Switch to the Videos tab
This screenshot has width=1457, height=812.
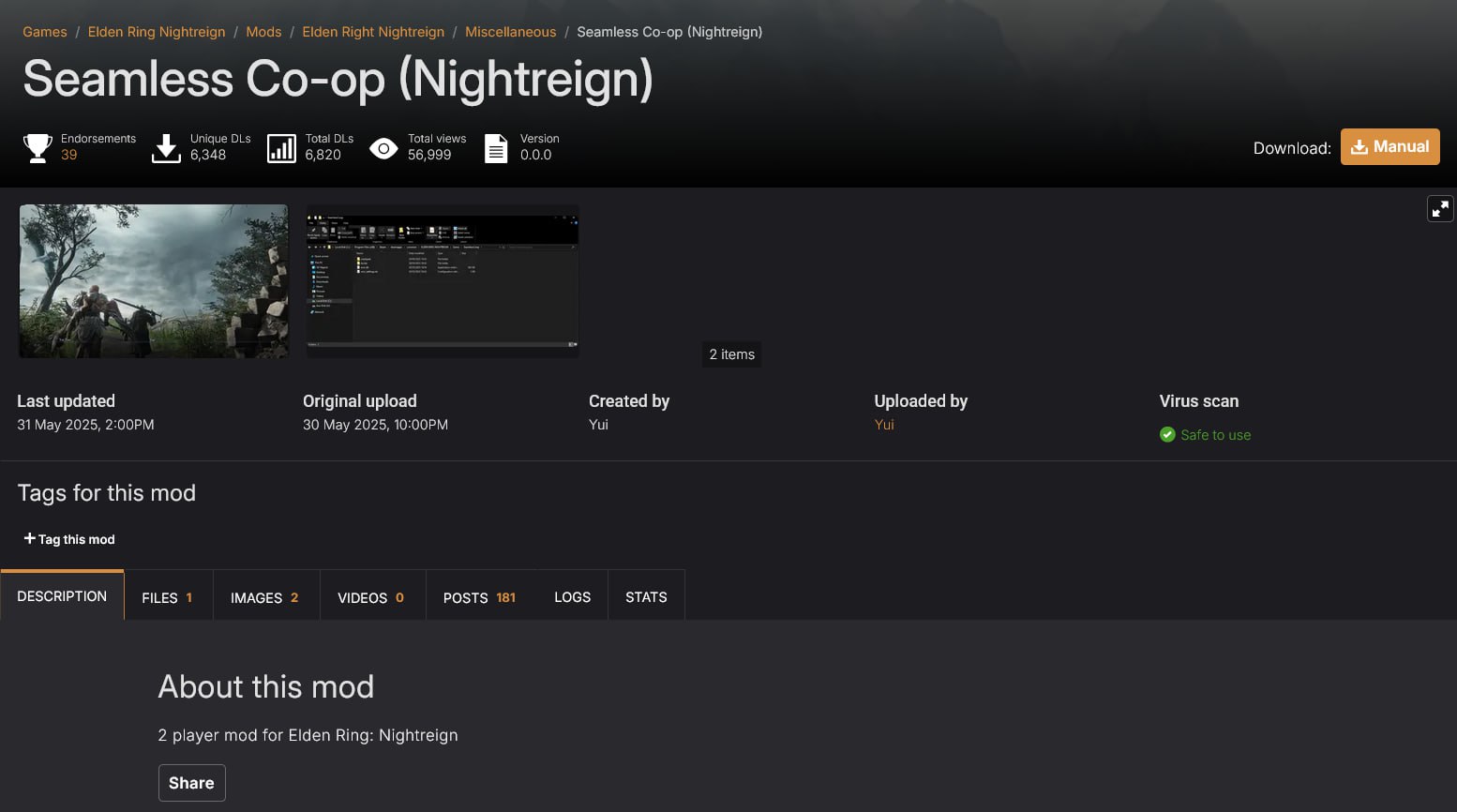(x=372, y=596)
